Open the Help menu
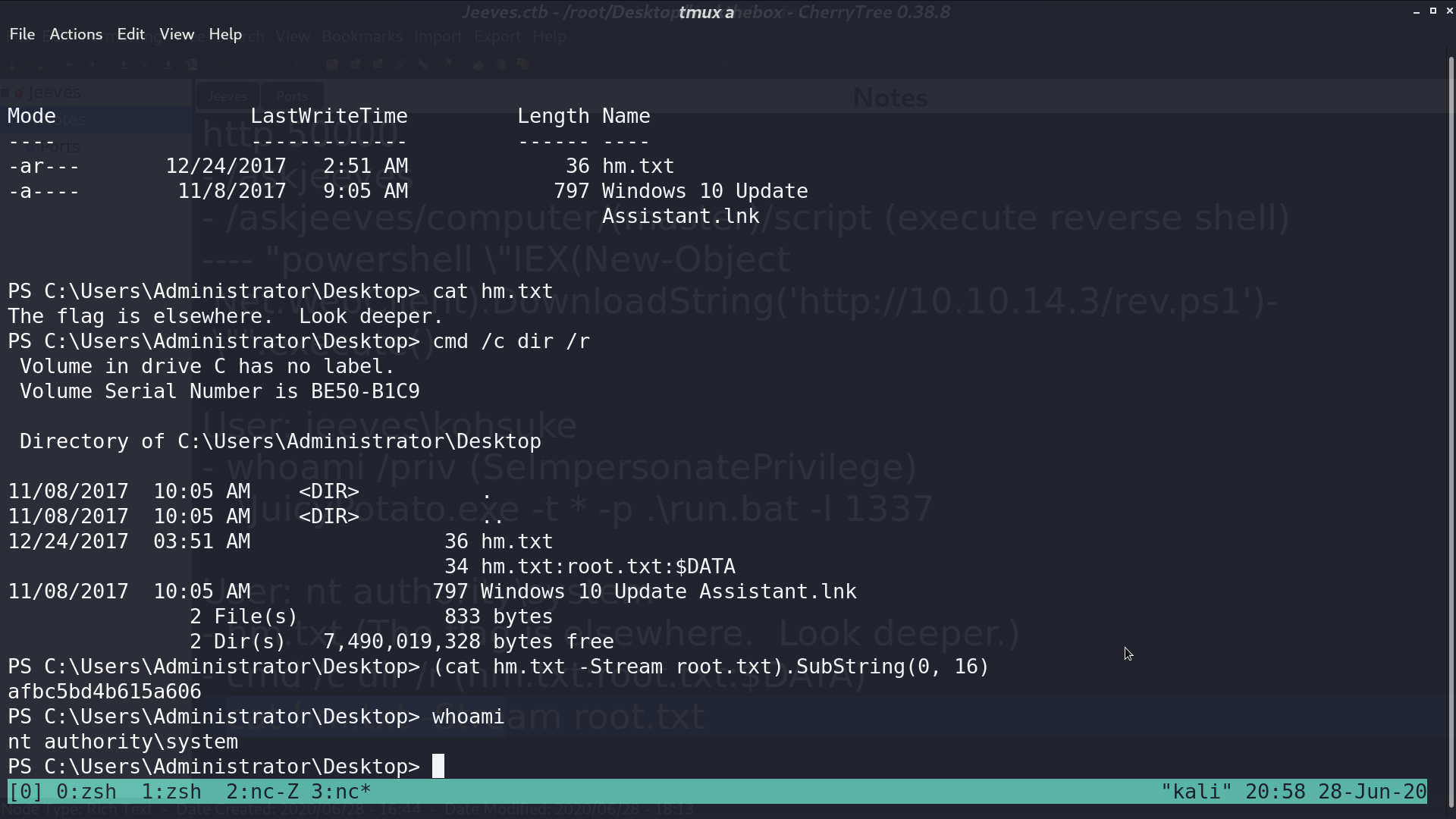Image resolution: width=1456 pixels, height=819 pixels. (x=225, y=34)
